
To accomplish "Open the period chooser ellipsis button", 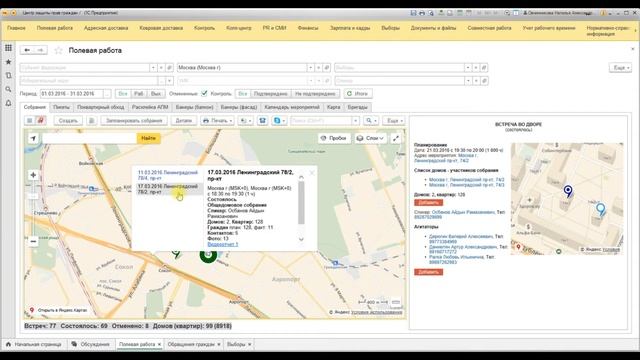I will point(107,94).
